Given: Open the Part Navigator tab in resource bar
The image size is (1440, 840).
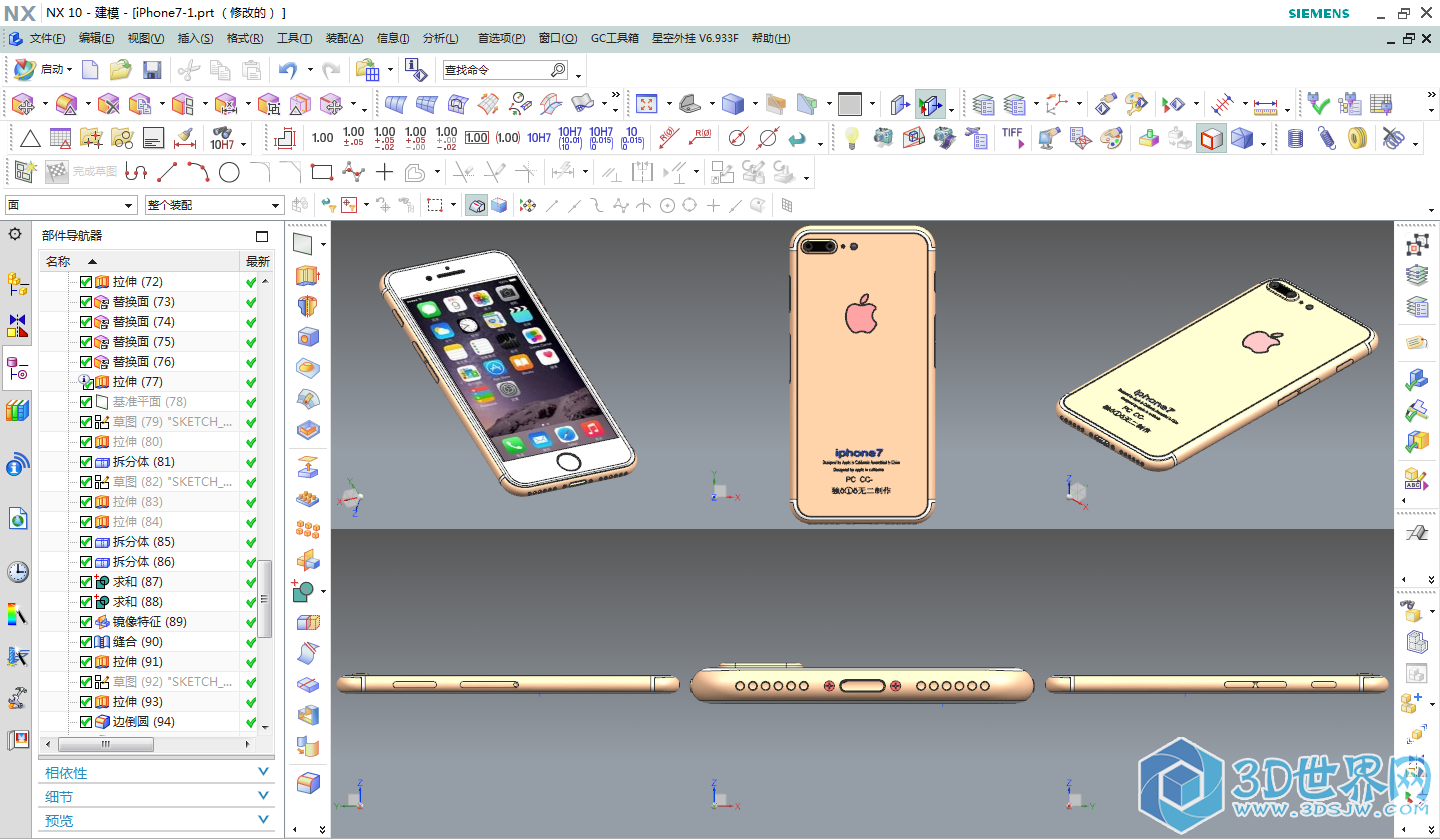Looking at the screenshot, I should pyautogui.click(x=17, y=369).
